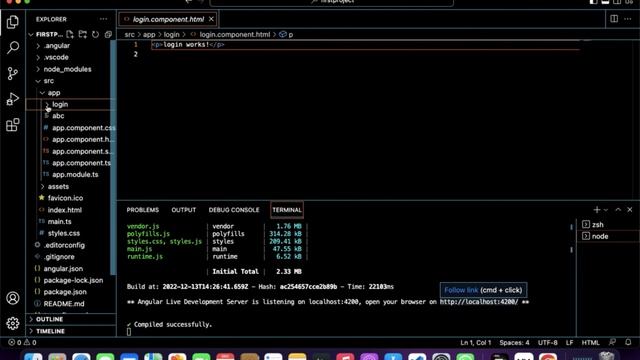Screen dimensions: 640x360
Task: Open the Accounts menu icon
Action: coord(13,298)
